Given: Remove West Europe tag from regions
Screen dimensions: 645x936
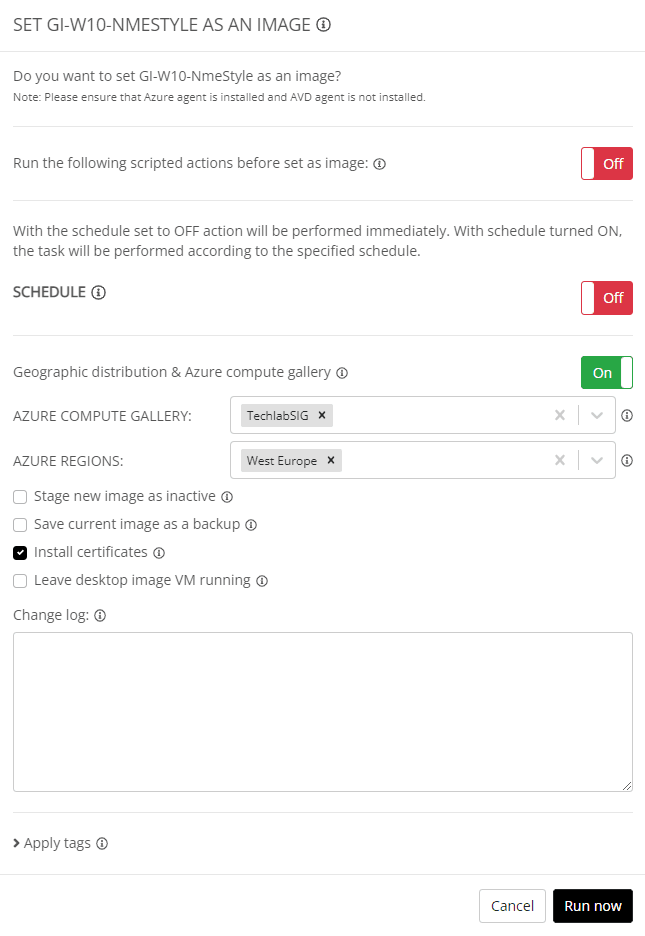Looking at the screenshot, I should click(330, 461).
